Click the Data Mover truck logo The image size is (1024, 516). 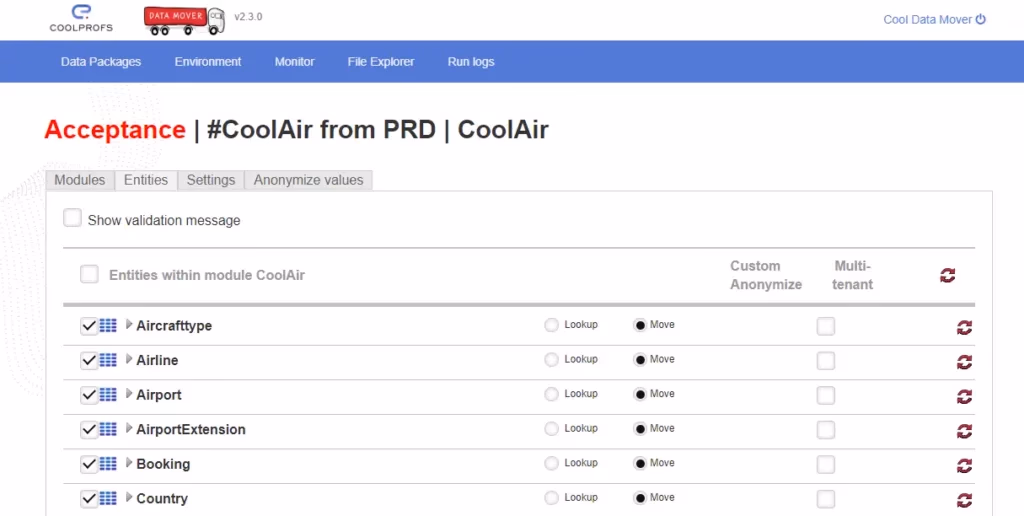(x=184, y=19)
